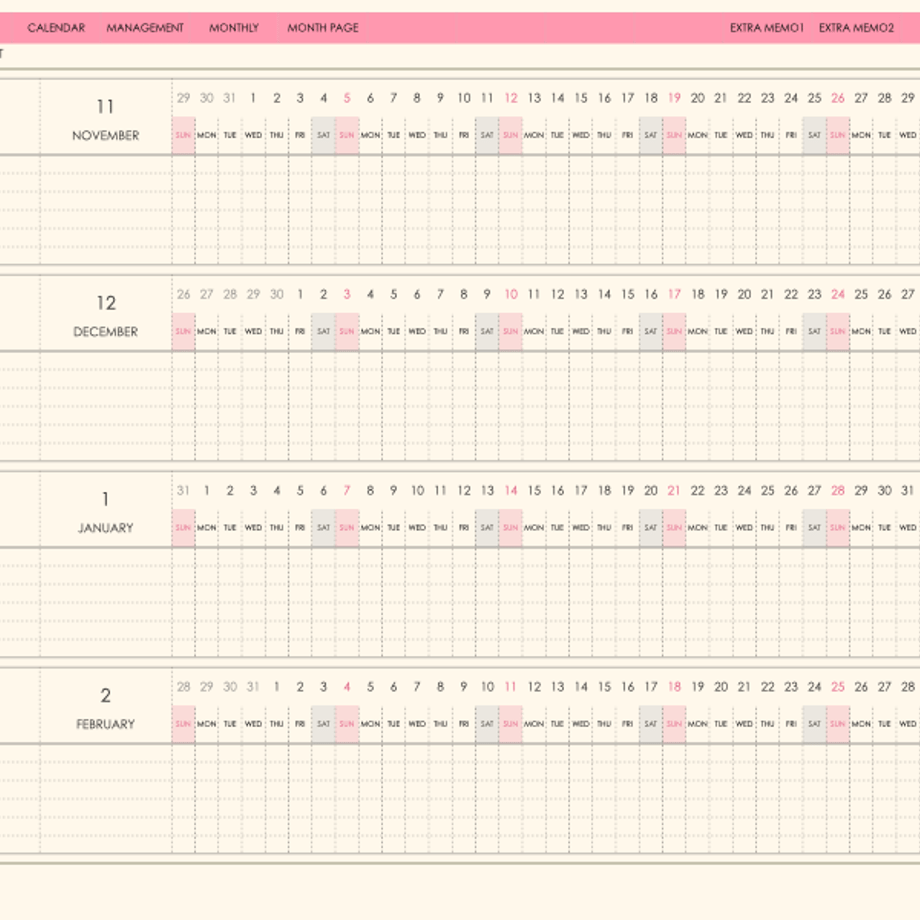Open the CALENDAR tab
This screenshot has width=920, height=920.
point(56,28)
